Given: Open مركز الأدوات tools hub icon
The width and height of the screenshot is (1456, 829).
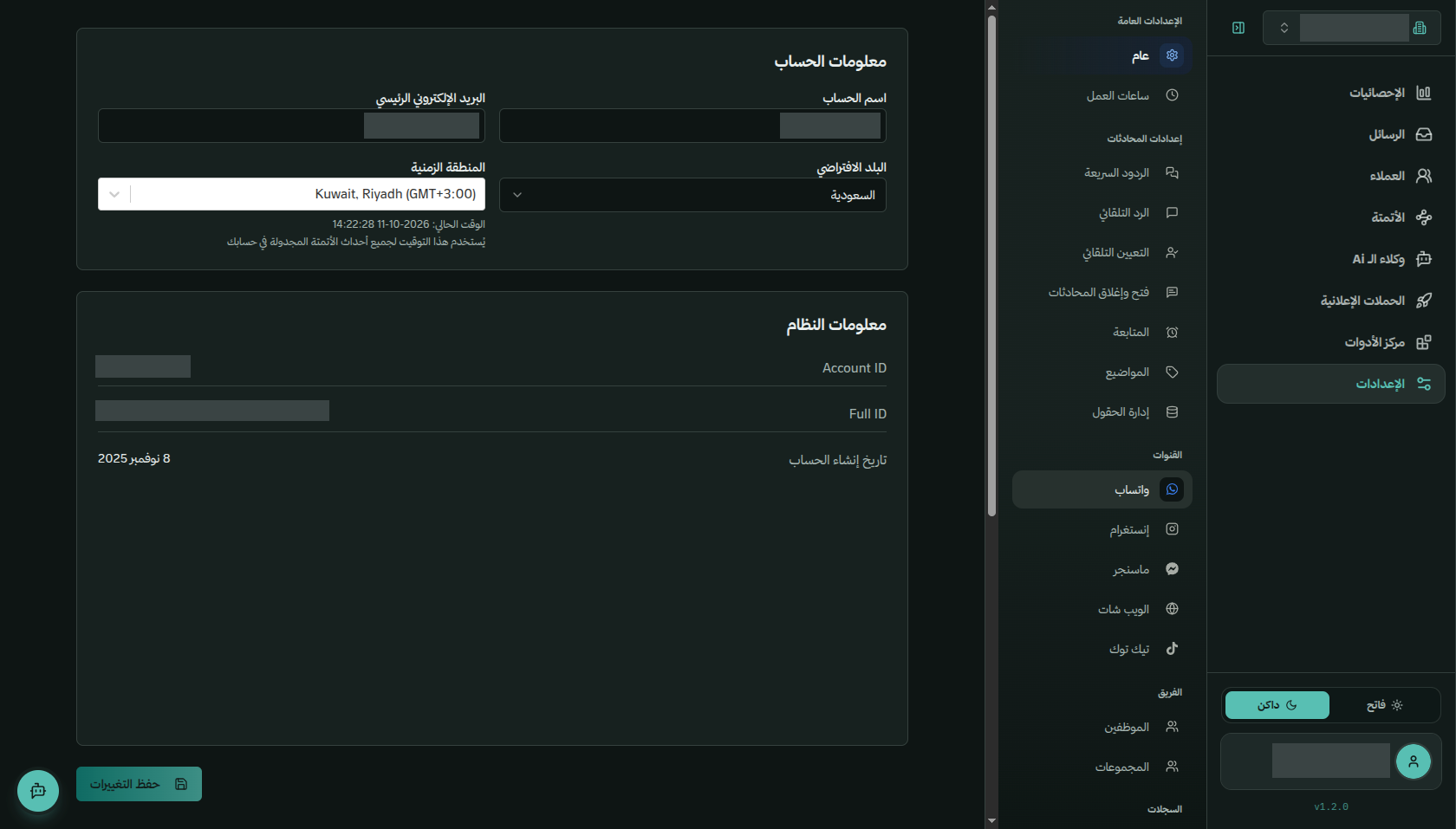Looking at the screenshot, I should (x=1423, y=342).
